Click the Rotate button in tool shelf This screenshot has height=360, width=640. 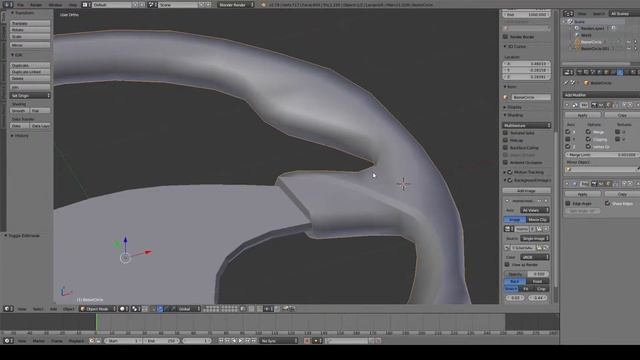pos(30,30)
